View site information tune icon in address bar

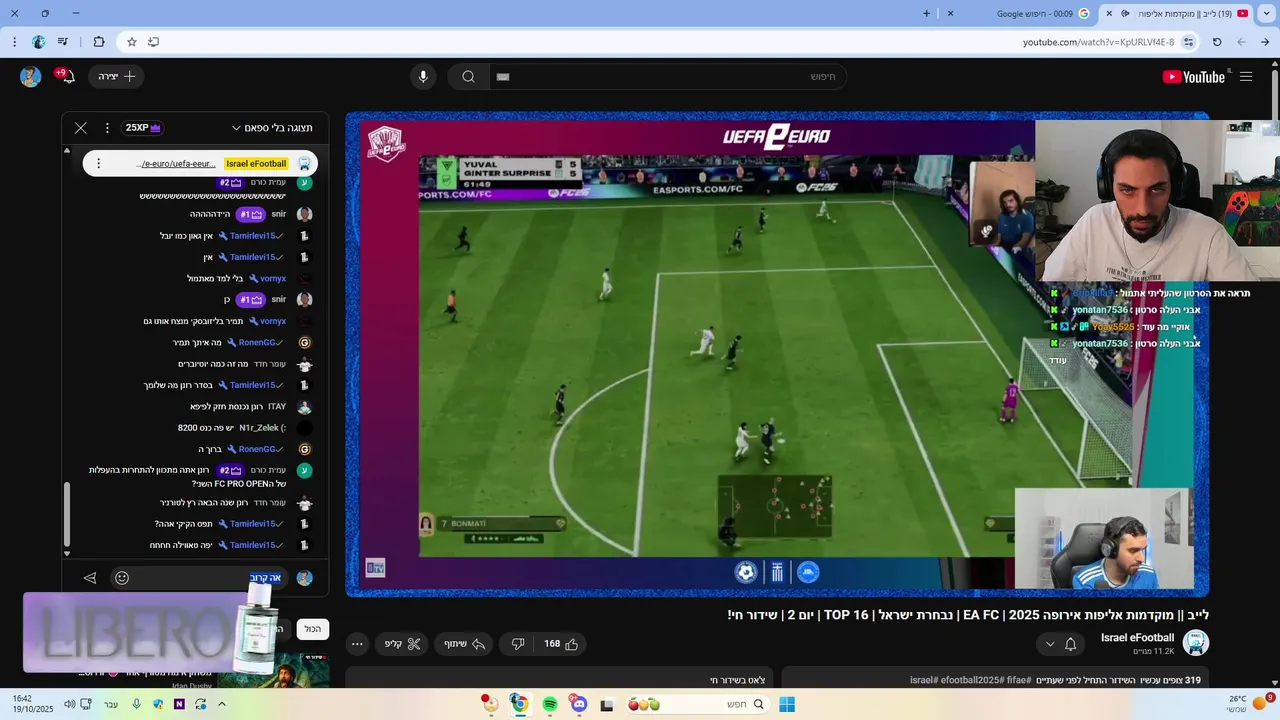tap(1189, 42)
